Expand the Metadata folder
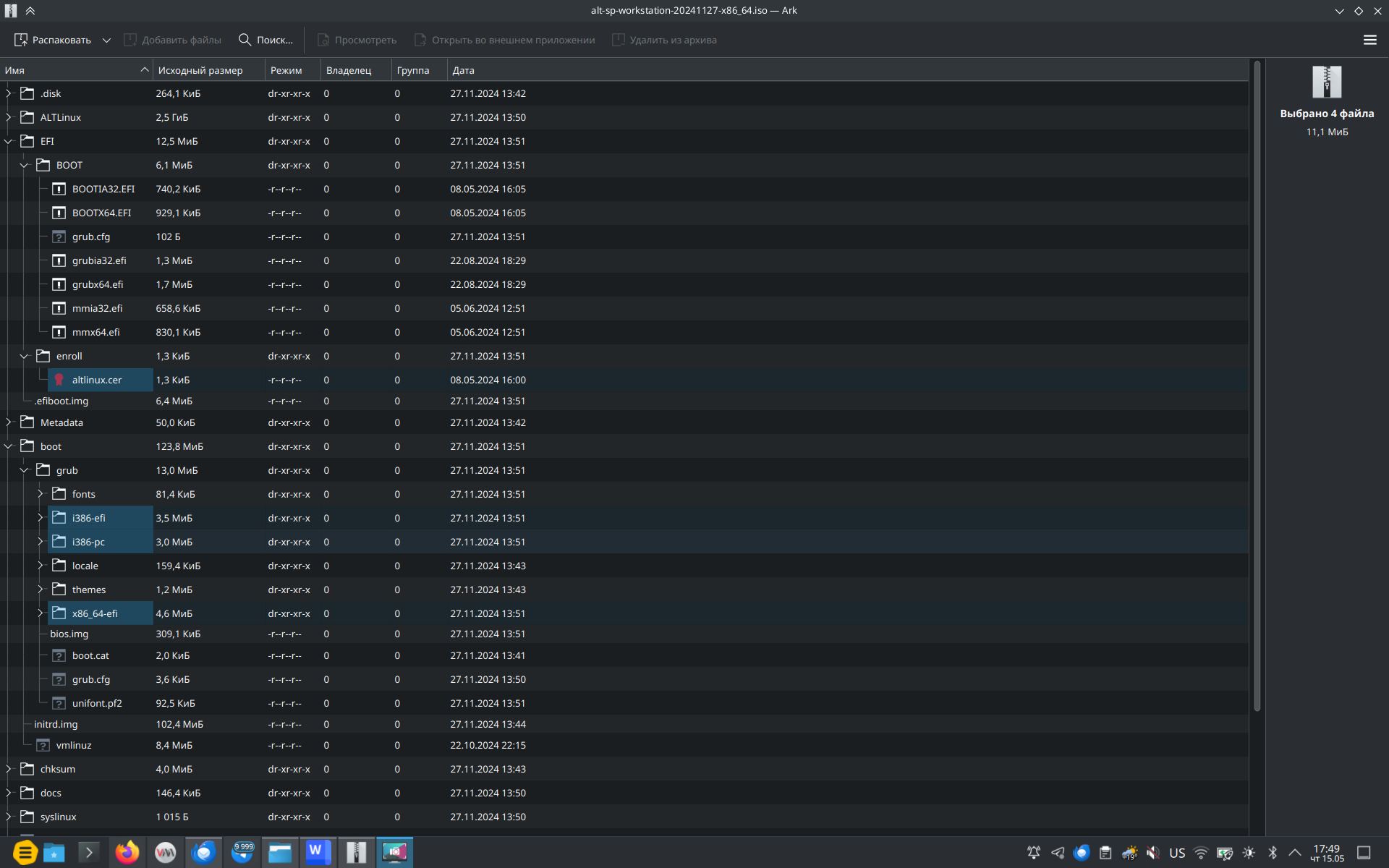This screenshot has width=1389, height=868. click(9, 422)
